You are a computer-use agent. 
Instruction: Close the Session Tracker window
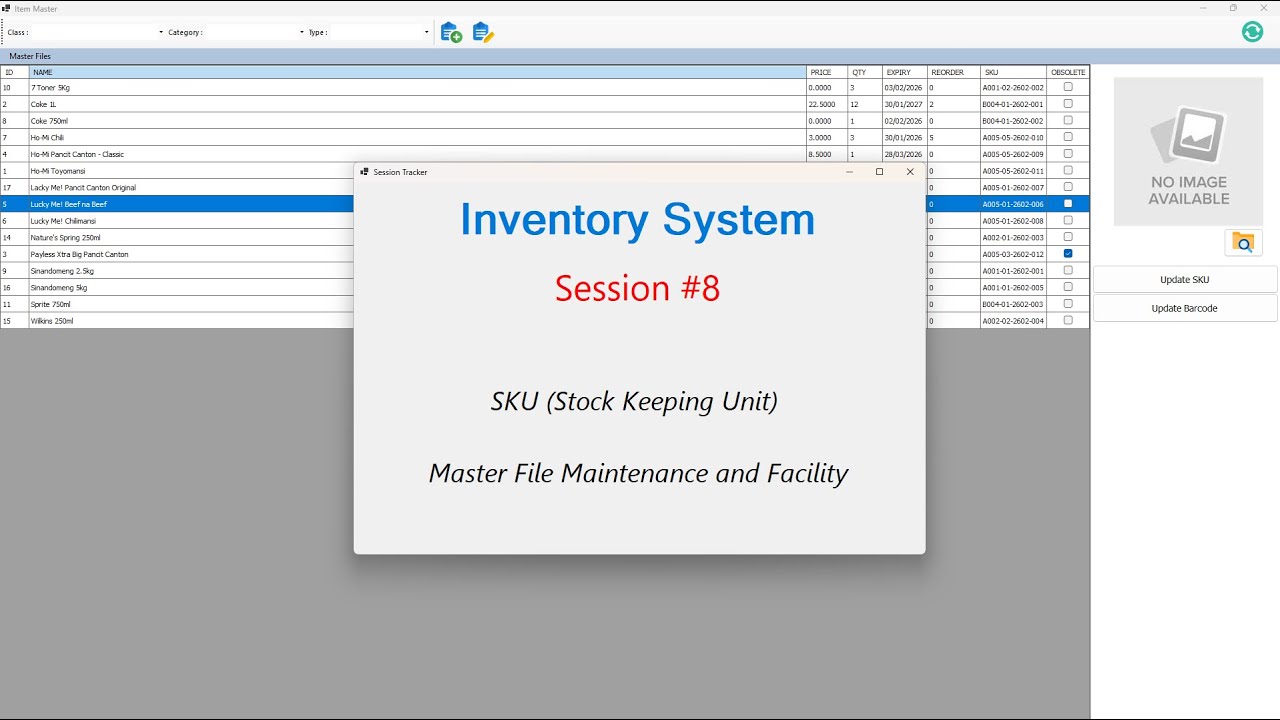tap(910, 172)
